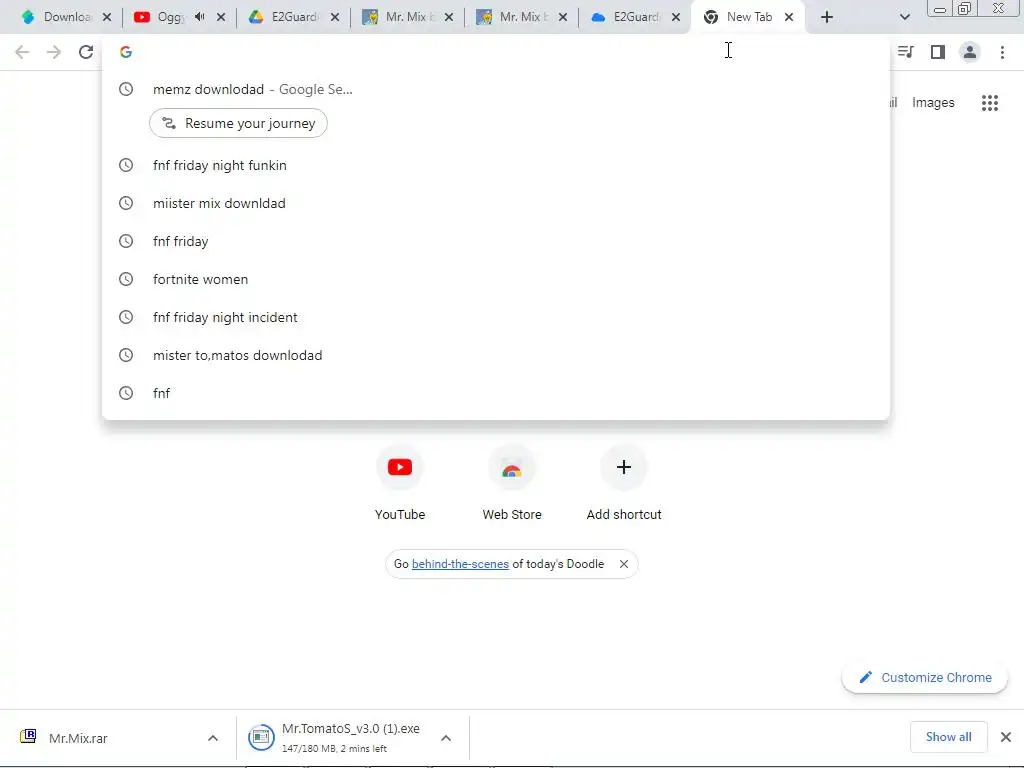
Task: Expand options arrow for Mr.TomatoS download
Action: pos(446,738)
